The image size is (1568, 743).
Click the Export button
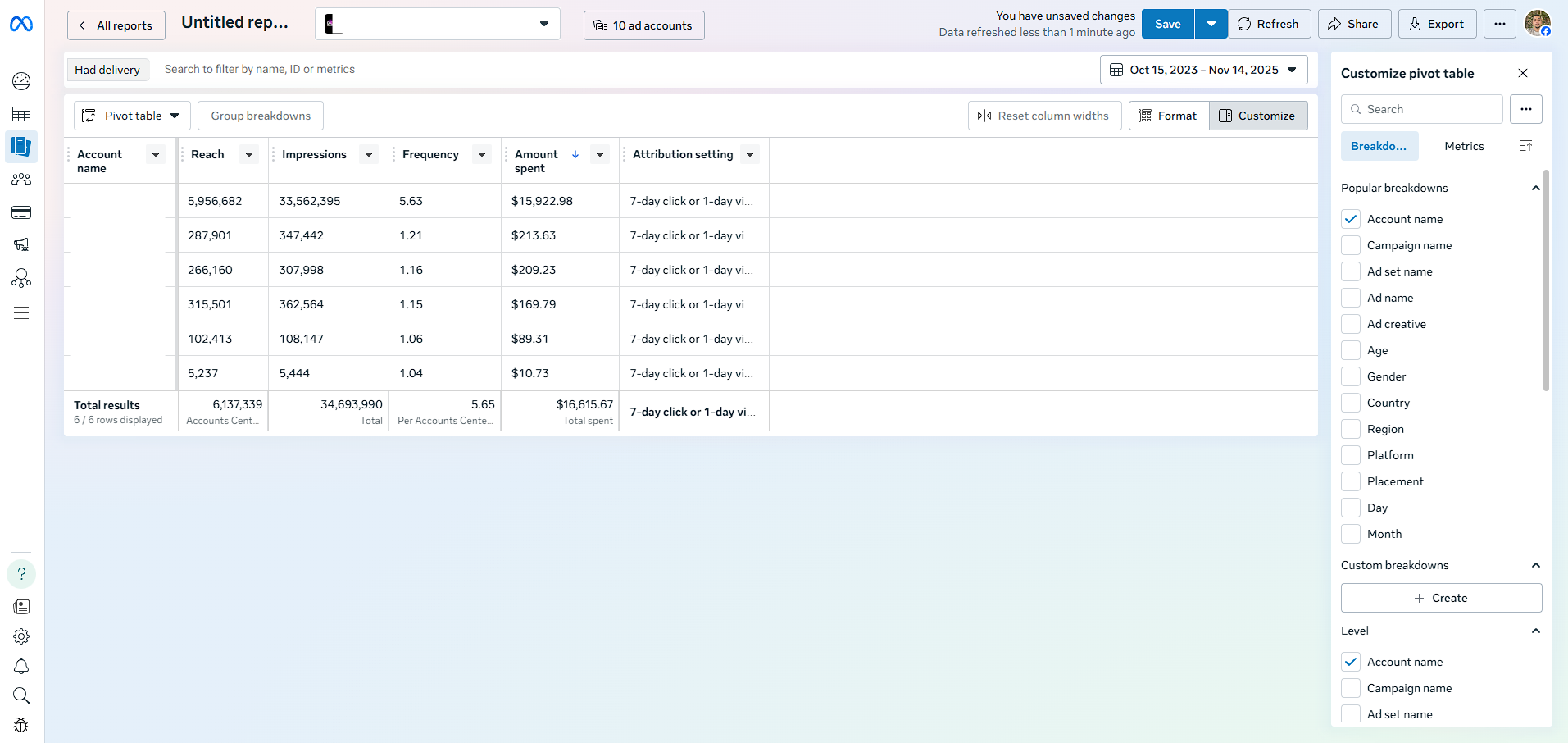tap(1436, 24)
